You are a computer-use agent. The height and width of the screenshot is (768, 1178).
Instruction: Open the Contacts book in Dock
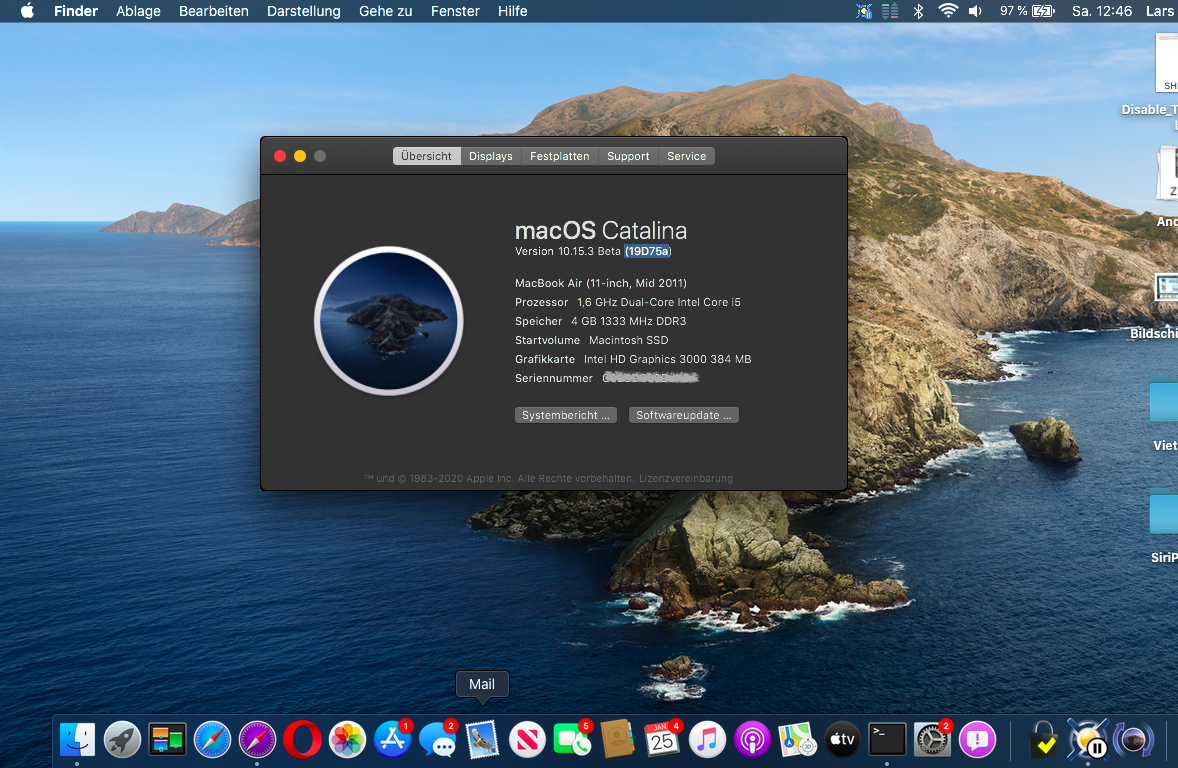(617, 740)
